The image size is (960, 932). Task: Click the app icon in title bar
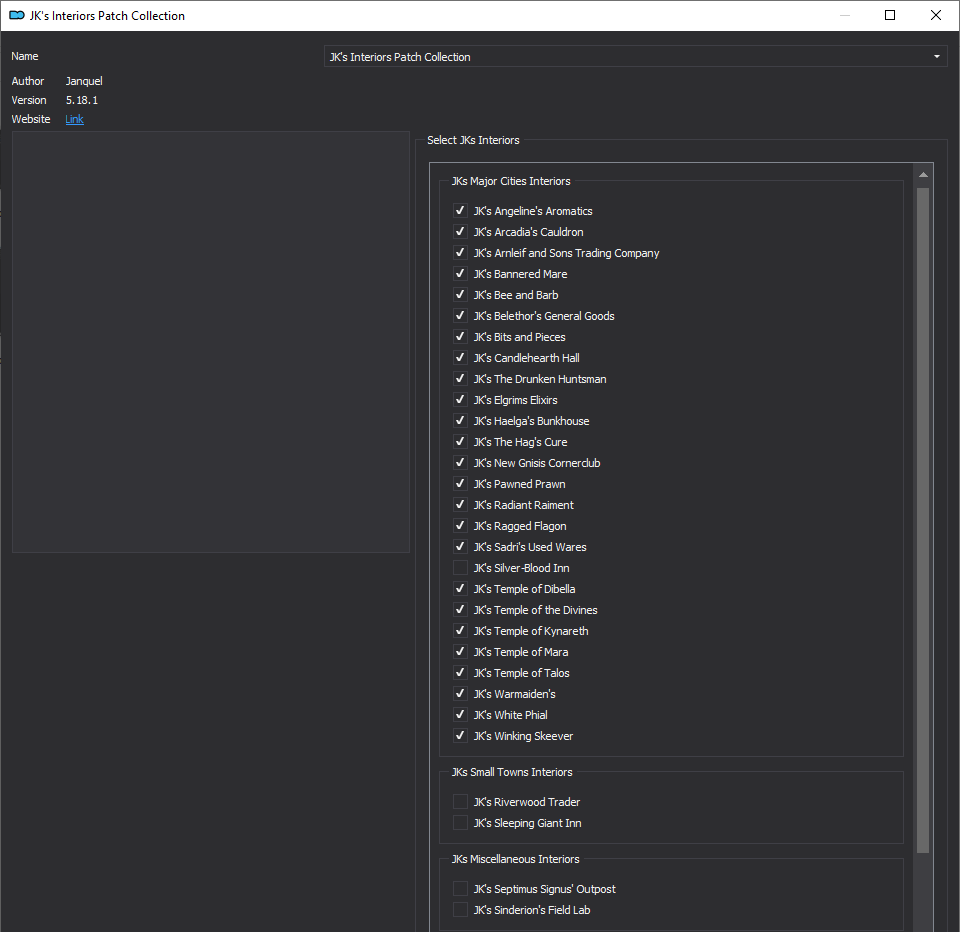17,15
